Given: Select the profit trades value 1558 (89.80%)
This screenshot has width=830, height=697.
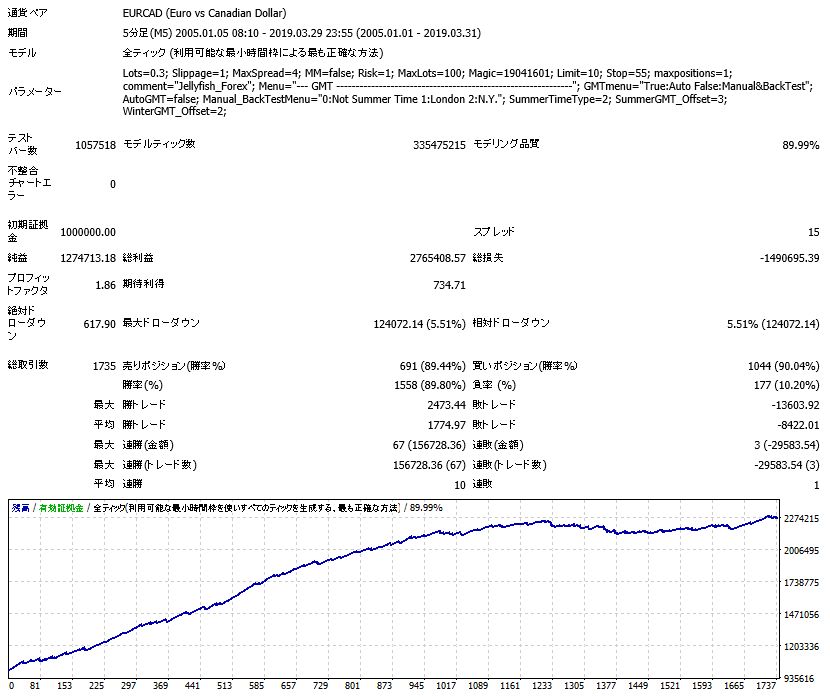Looking at the screenshot, I should 430,385.
